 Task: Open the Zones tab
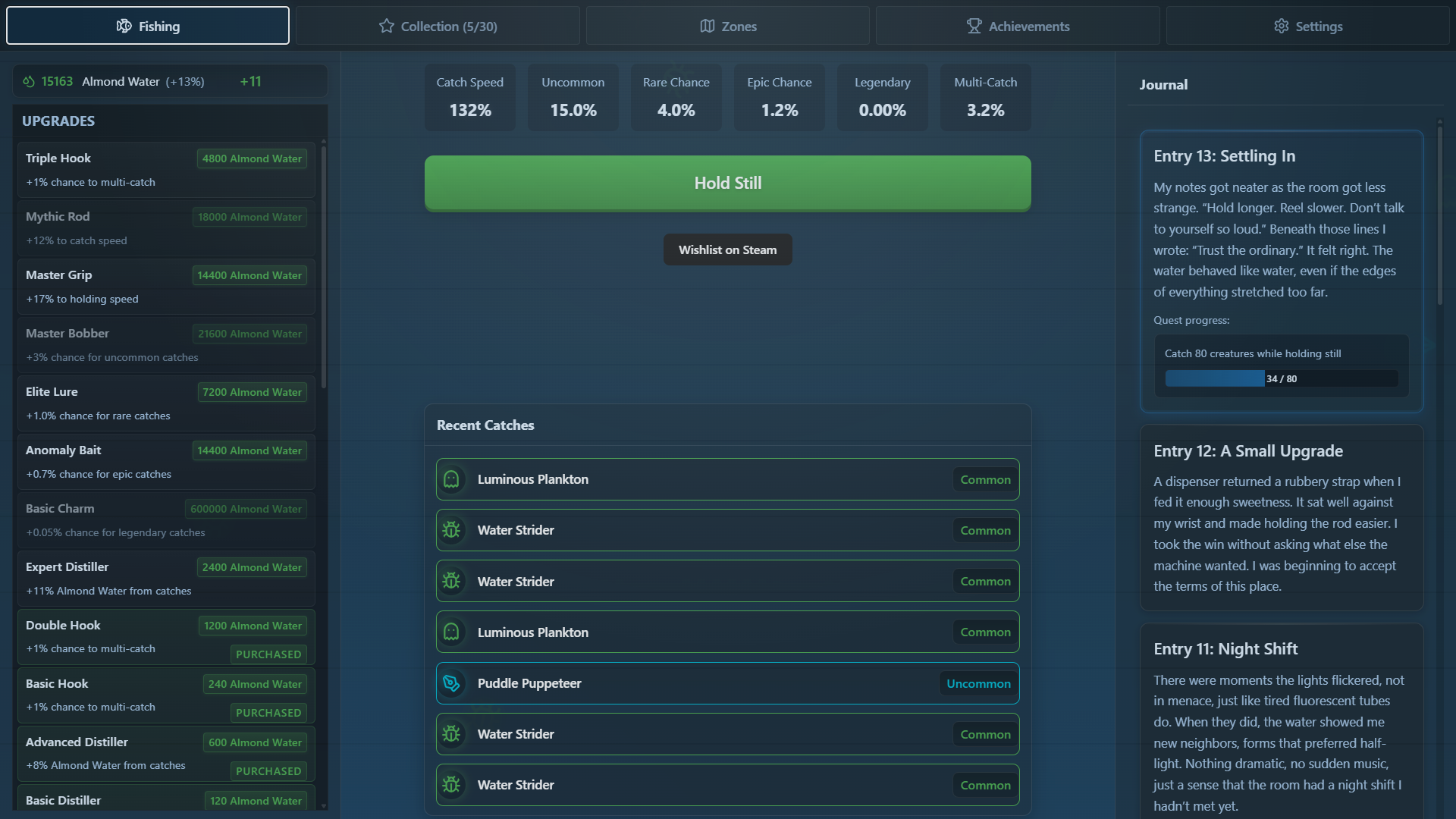727,26
